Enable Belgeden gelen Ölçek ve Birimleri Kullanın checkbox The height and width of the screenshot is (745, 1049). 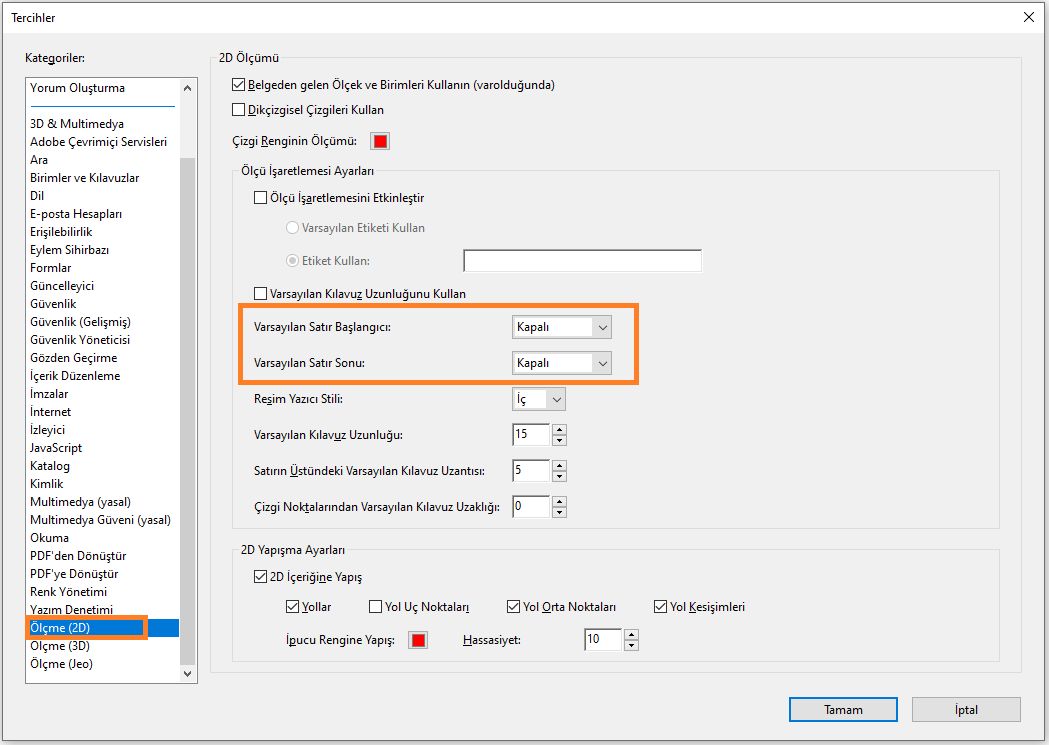point(238,85)
